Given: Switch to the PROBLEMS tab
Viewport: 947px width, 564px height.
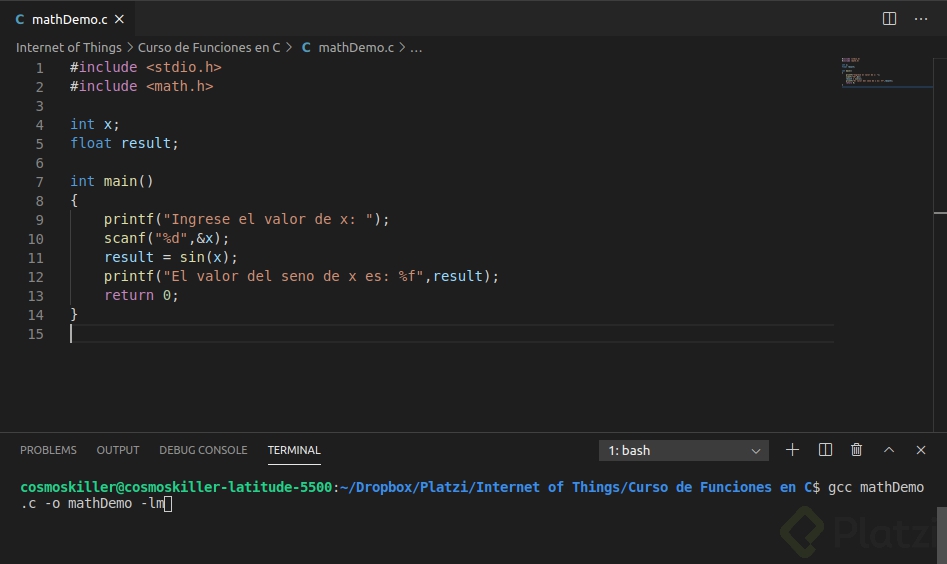Looking at the screenshot, I should (48, 450).
